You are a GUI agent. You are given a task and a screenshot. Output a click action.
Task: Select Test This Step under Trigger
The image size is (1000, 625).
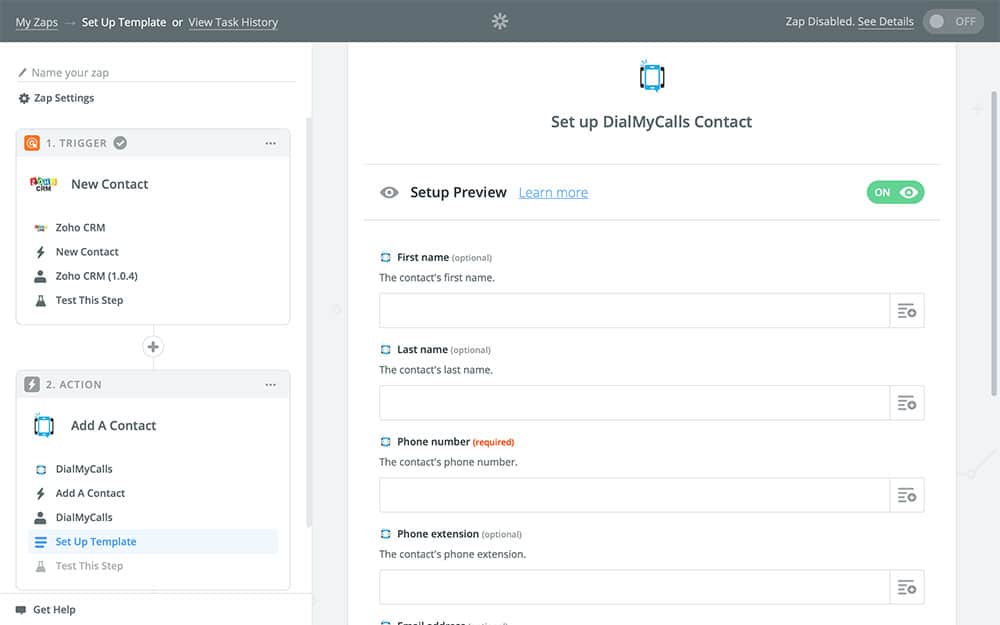89,300
